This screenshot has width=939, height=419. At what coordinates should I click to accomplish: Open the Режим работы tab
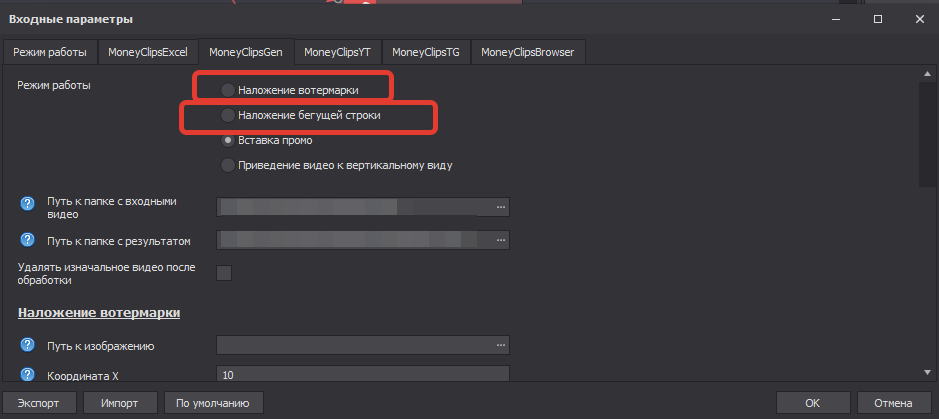coord(50,52)
